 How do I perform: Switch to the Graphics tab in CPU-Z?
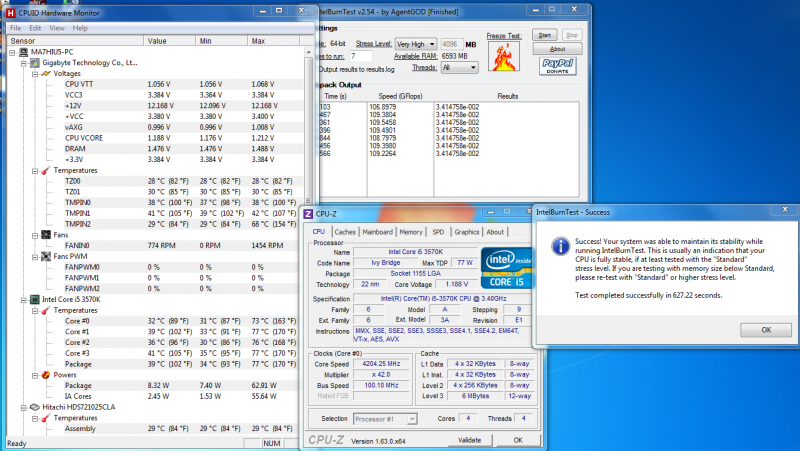tap(467, 232)
